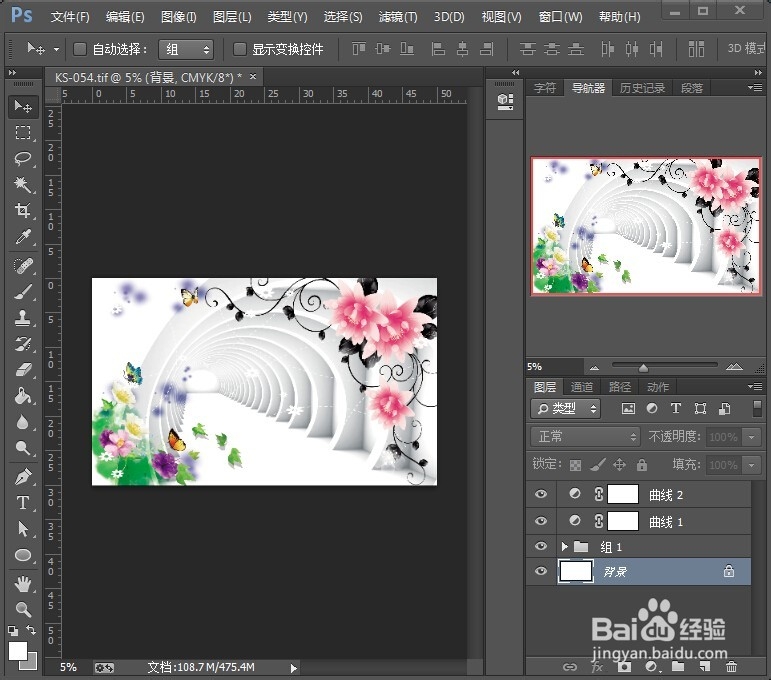The image size is (771, 680).
Task: Select the Ellipse shape tool
Action: (23, 555)
